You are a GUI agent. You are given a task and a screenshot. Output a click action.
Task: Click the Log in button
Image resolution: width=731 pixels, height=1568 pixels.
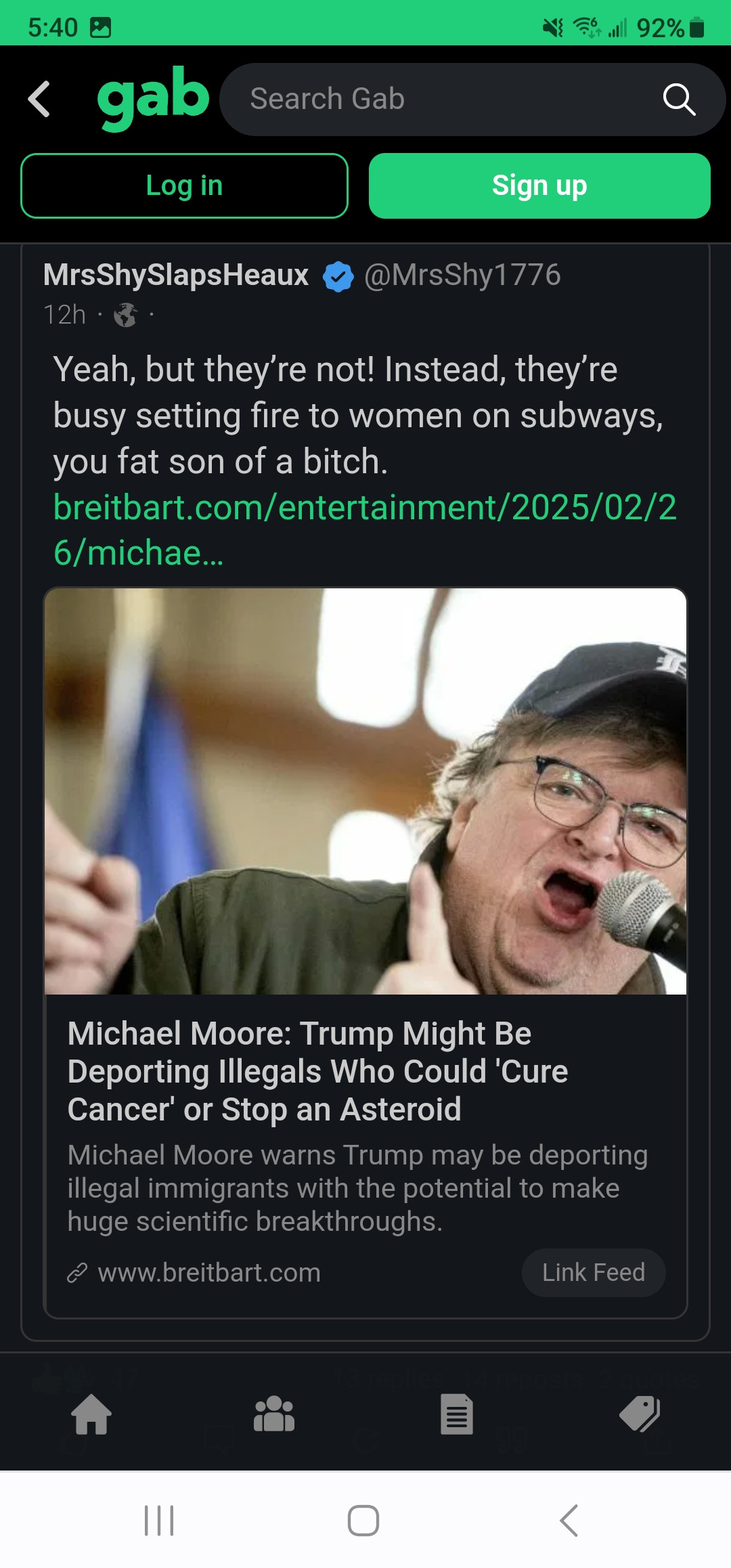pos(184,186)
